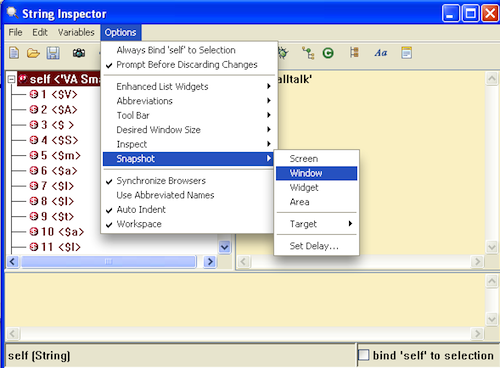Click Set Delay... menu entry
The image size is (500, 368).
316,246
